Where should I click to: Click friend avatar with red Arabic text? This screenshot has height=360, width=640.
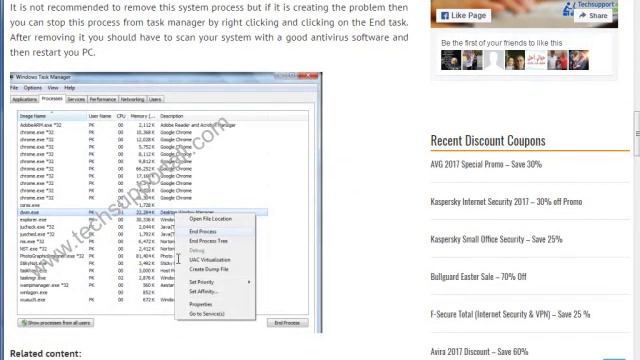click(x=536, y=60)
